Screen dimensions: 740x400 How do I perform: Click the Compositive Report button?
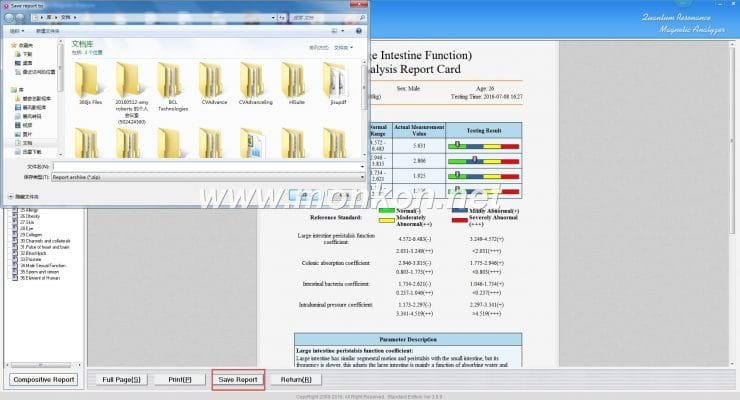tap(44, 380)
